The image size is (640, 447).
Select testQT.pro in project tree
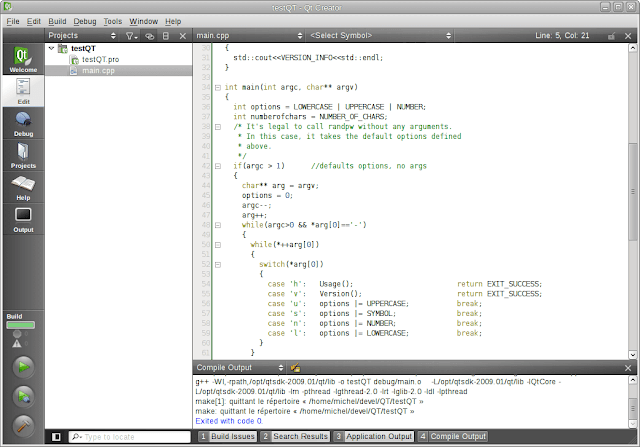pos(118,60)
